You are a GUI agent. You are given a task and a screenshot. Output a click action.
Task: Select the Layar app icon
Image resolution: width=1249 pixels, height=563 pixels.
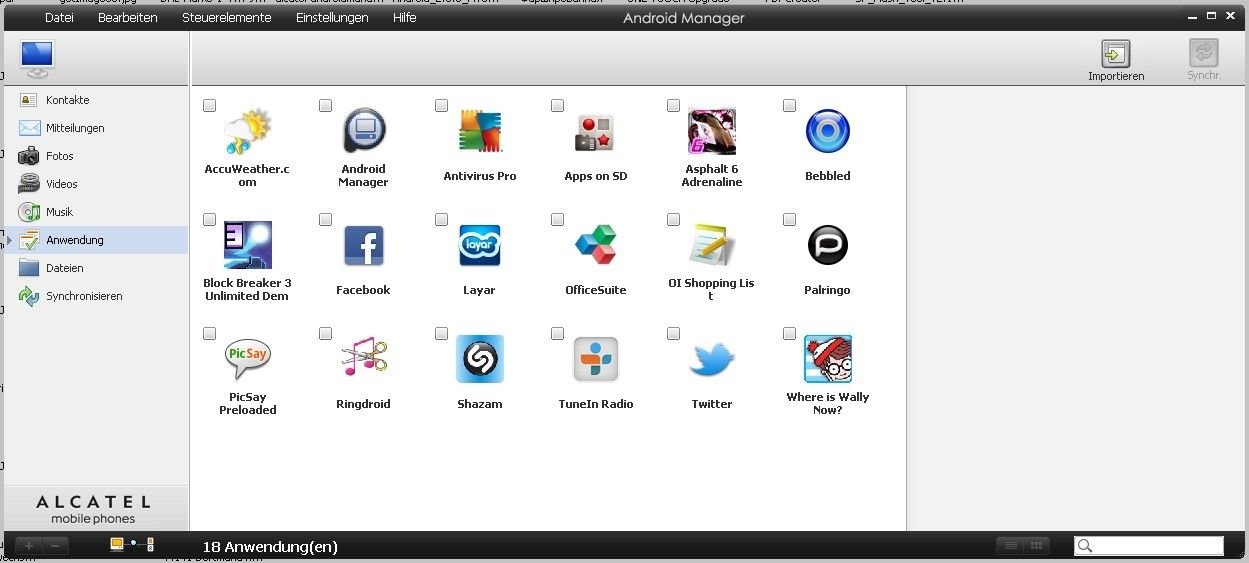pos(479,245)
